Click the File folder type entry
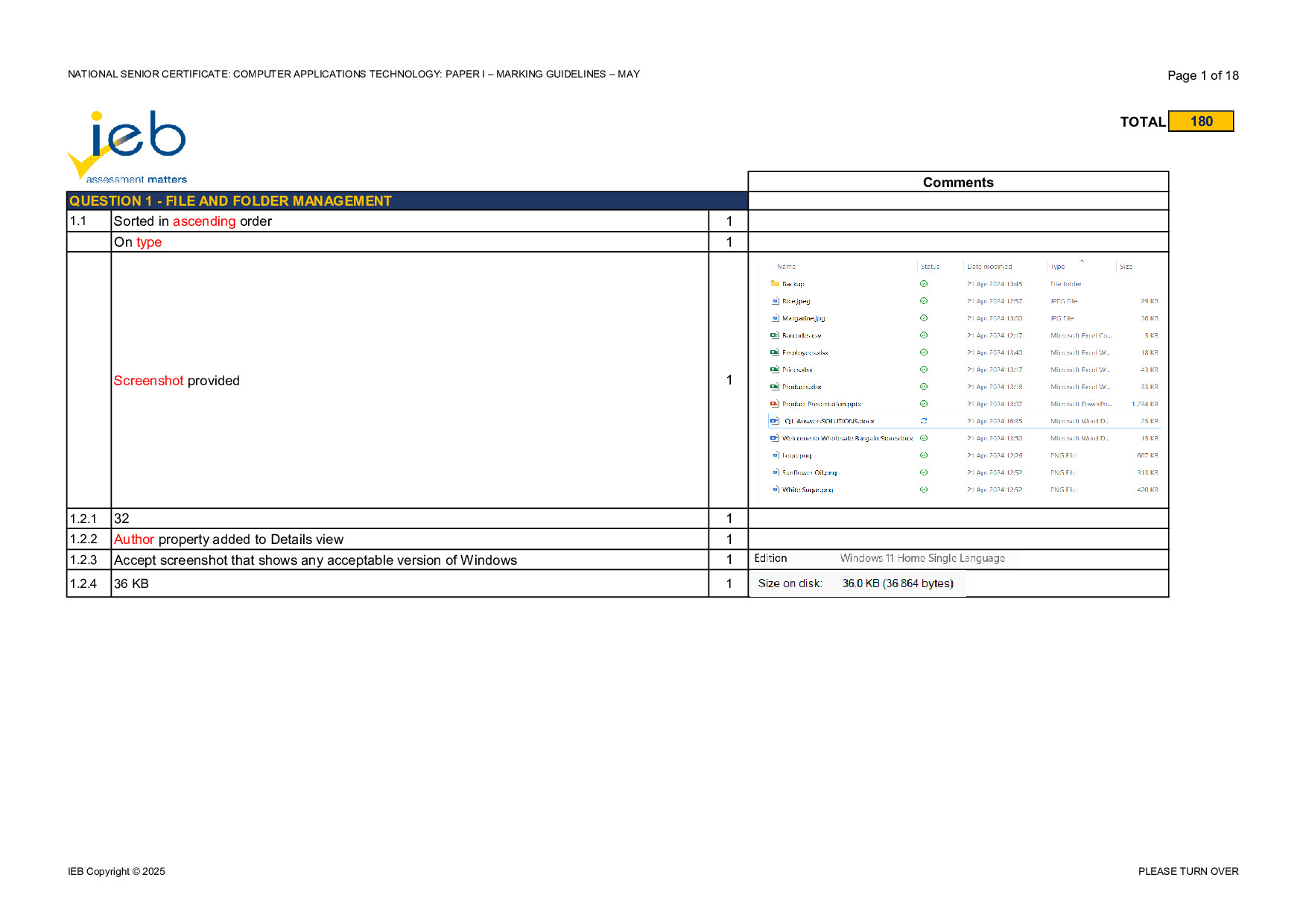The image size is (1306, 924). (1066, 284)
